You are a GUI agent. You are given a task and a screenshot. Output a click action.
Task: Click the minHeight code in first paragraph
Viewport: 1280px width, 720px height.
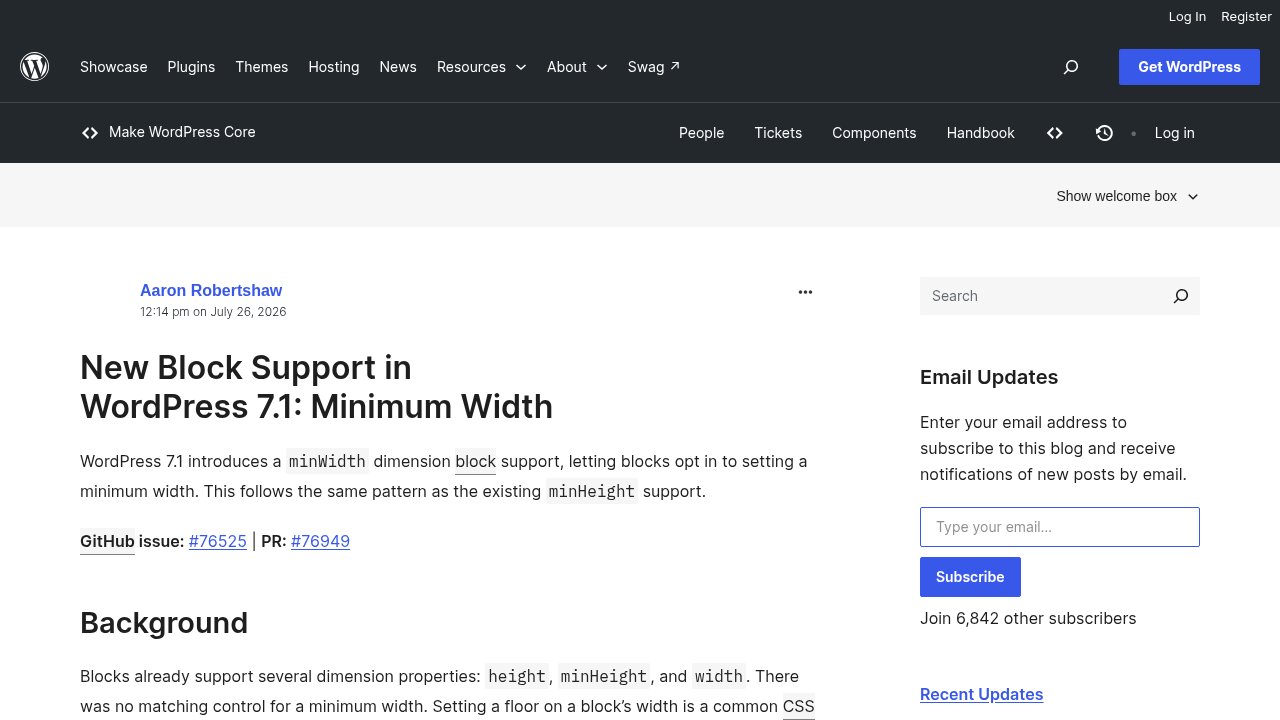pyautogui.click(x=592, y=491)
